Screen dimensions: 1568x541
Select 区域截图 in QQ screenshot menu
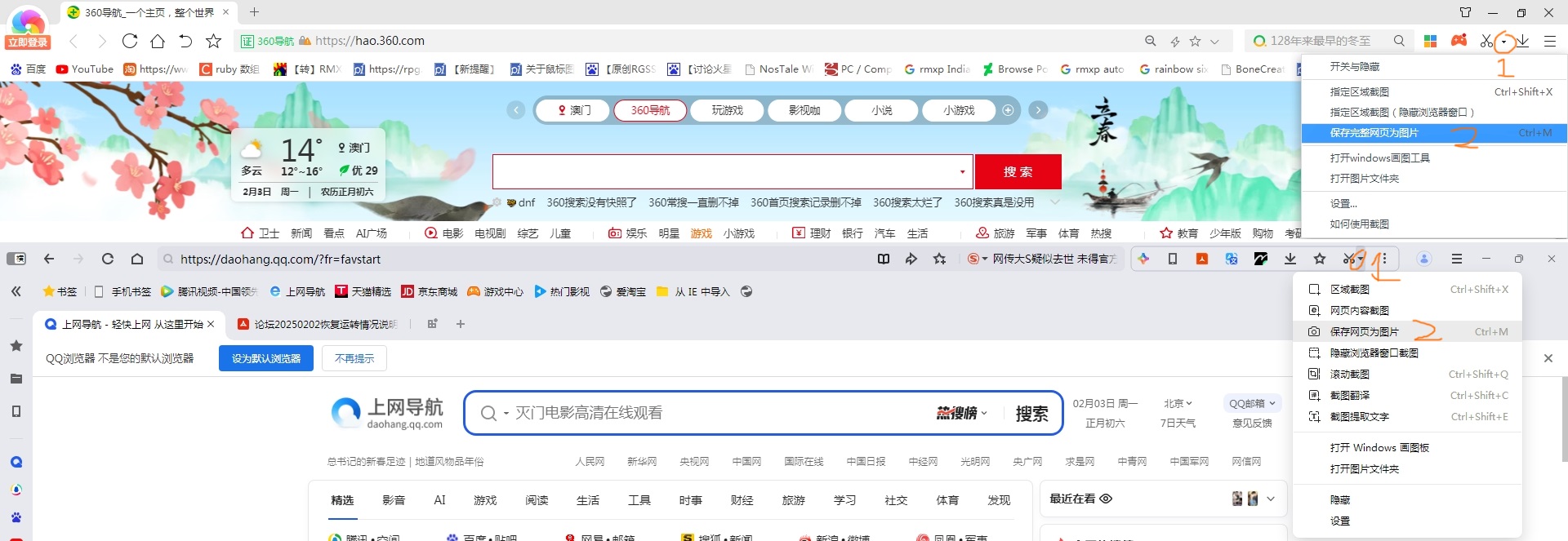click(1407, 289)
